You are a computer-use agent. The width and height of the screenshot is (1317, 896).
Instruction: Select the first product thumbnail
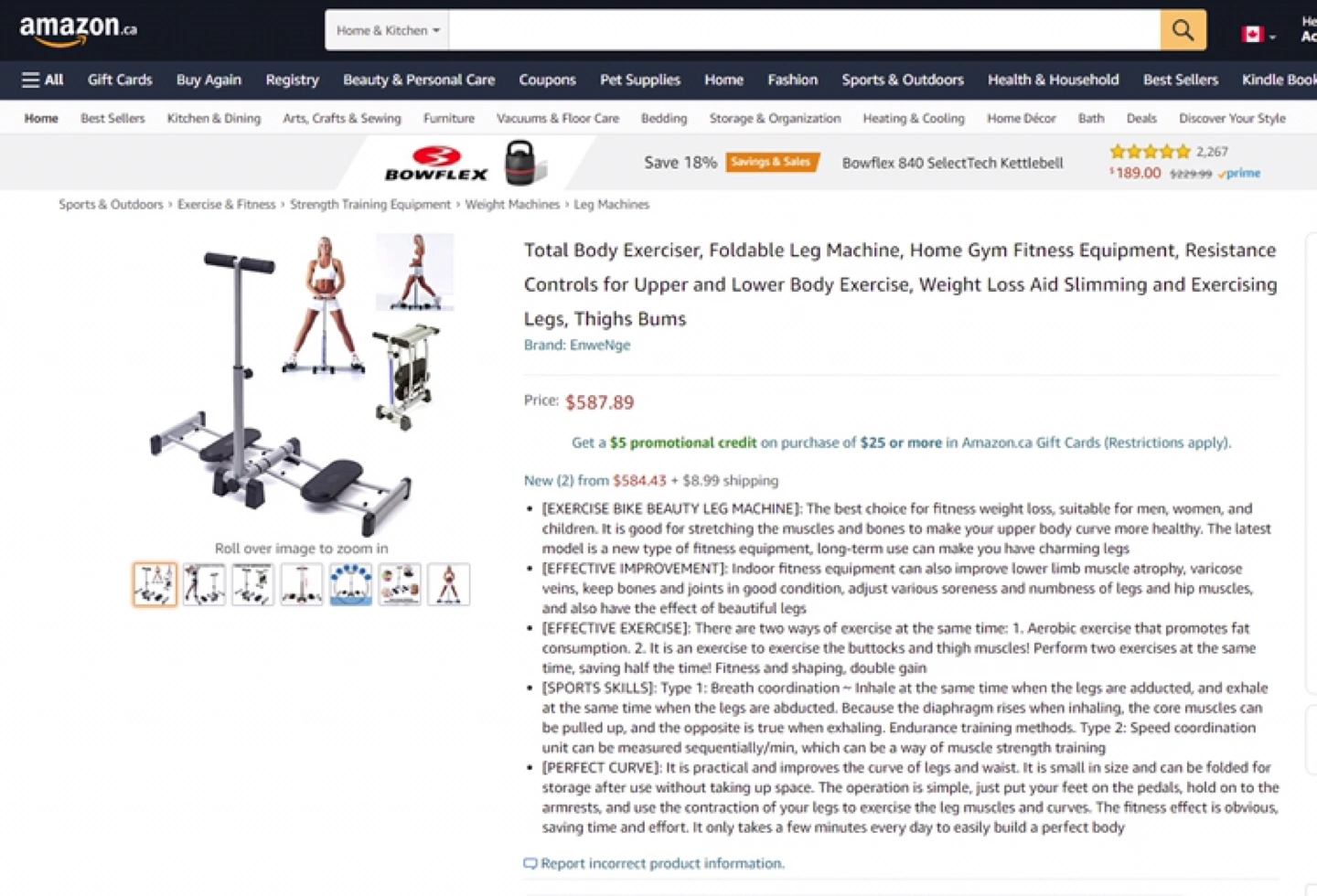[155, 584]
